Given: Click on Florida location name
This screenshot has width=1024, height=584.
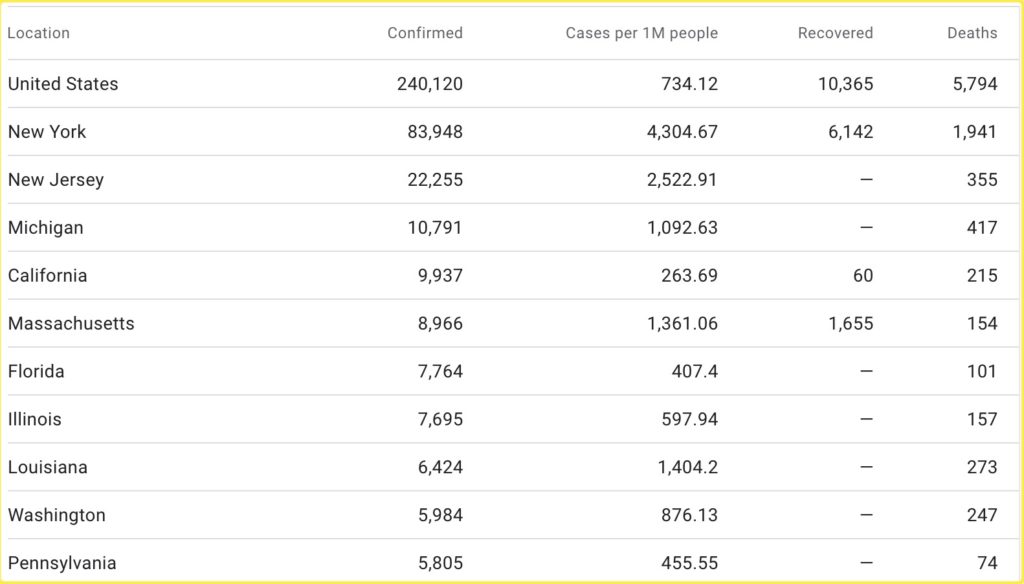Looking at the screenshot, I should 36,372.
